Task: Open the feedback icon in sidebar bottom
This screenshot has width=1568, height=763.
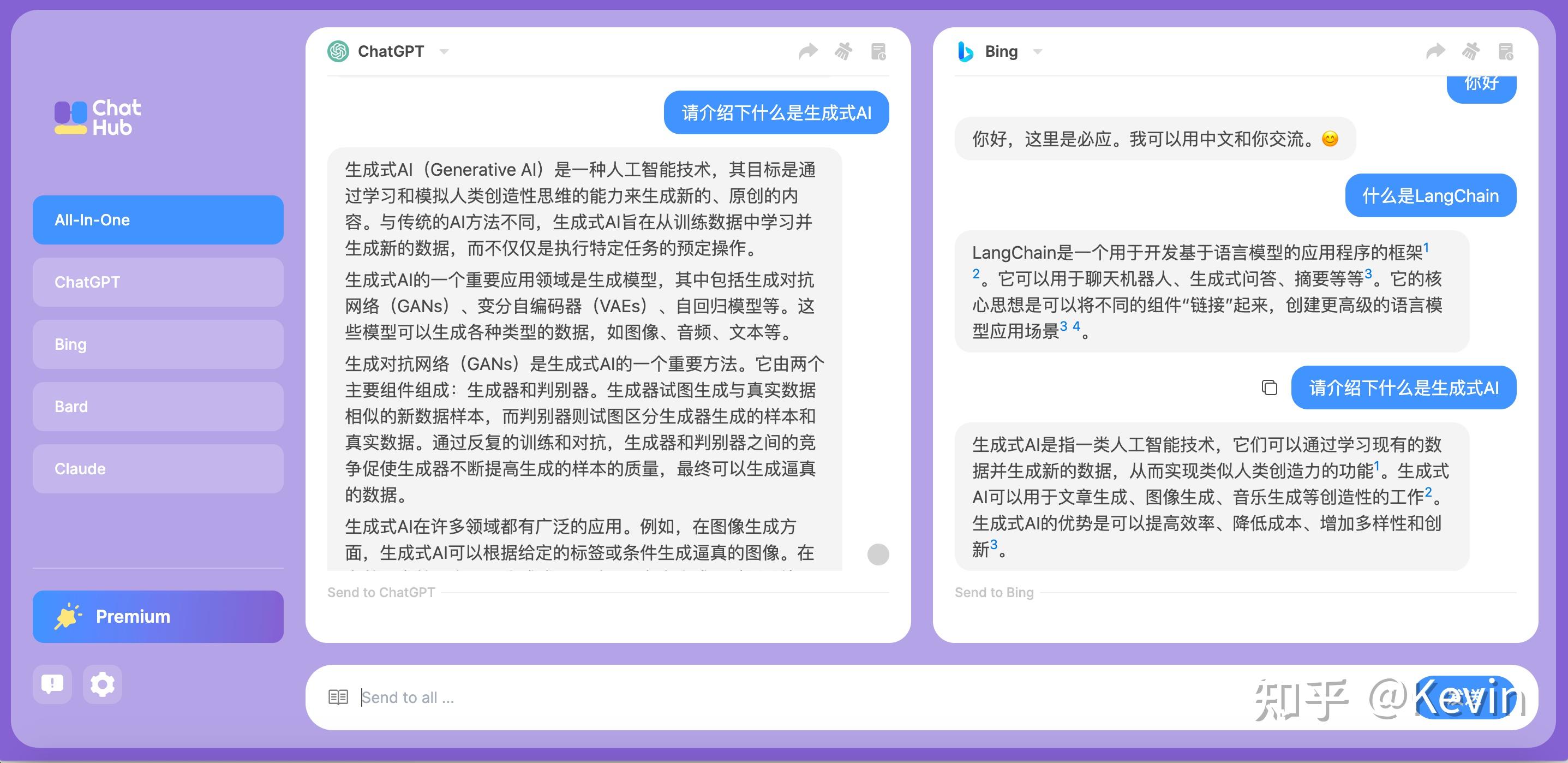Action: (x=52, y=684)
